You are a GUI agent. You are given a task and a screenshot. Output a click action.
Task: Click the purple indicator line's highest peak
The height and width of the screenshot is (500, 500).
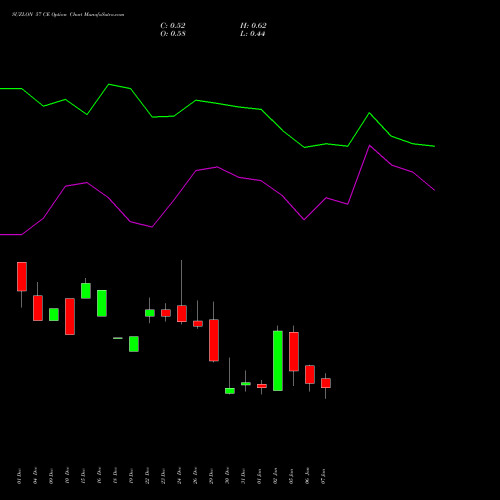(x=369, y=146)
